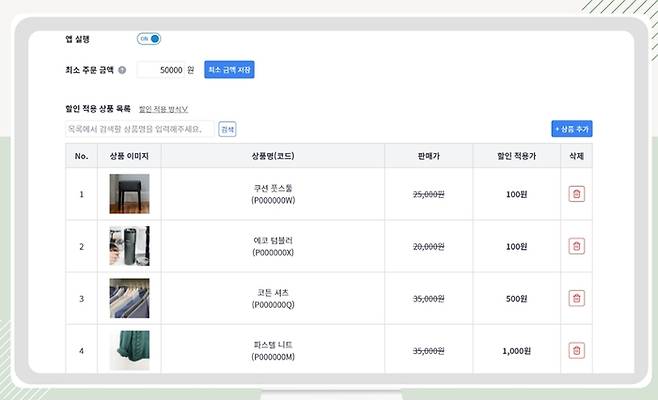Delete the 코튼 셔츠 row with trash icon

tap(577, 298)
